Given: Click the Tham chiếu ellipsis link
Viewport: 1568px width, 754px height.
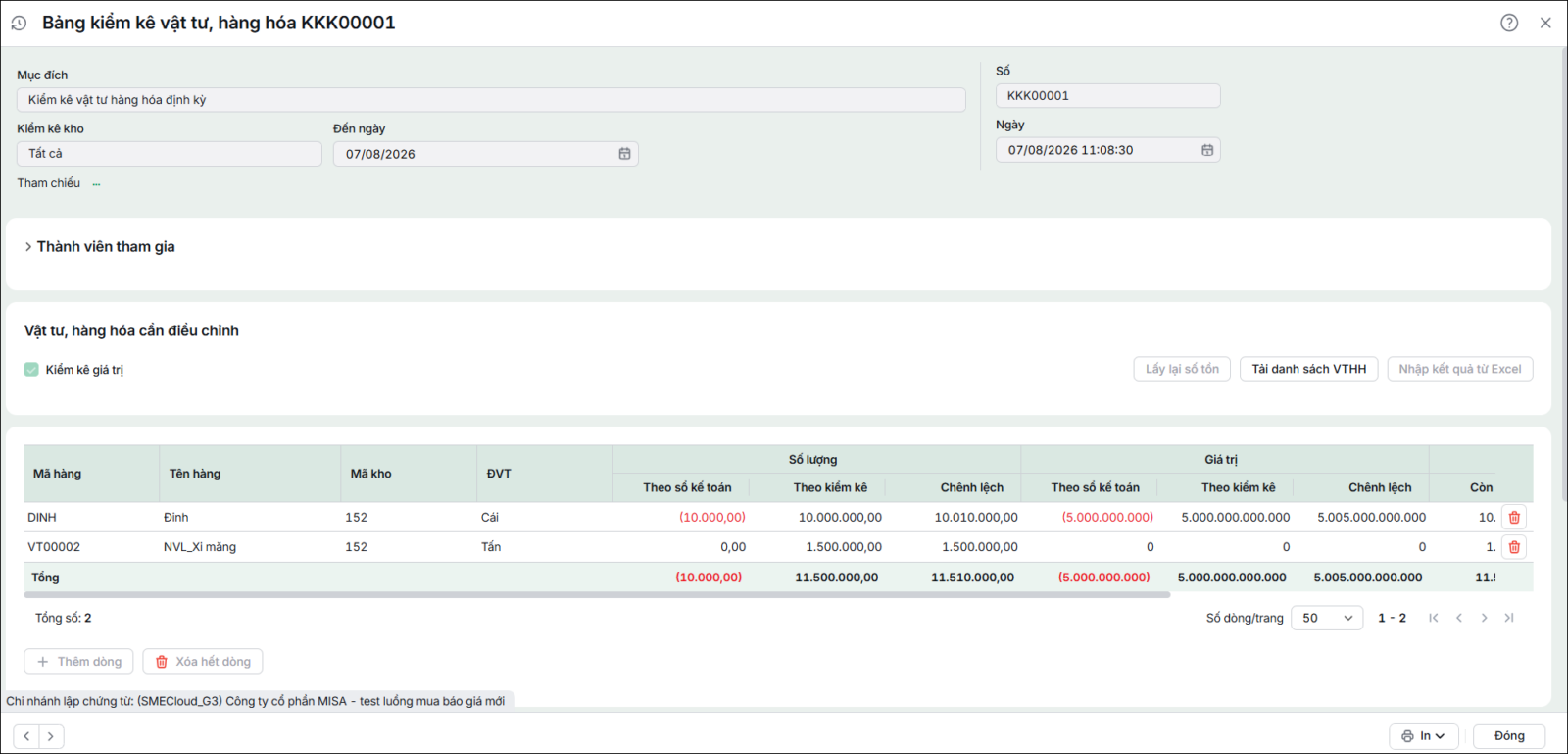Looking at the screenshot, I should coord(96,184).
